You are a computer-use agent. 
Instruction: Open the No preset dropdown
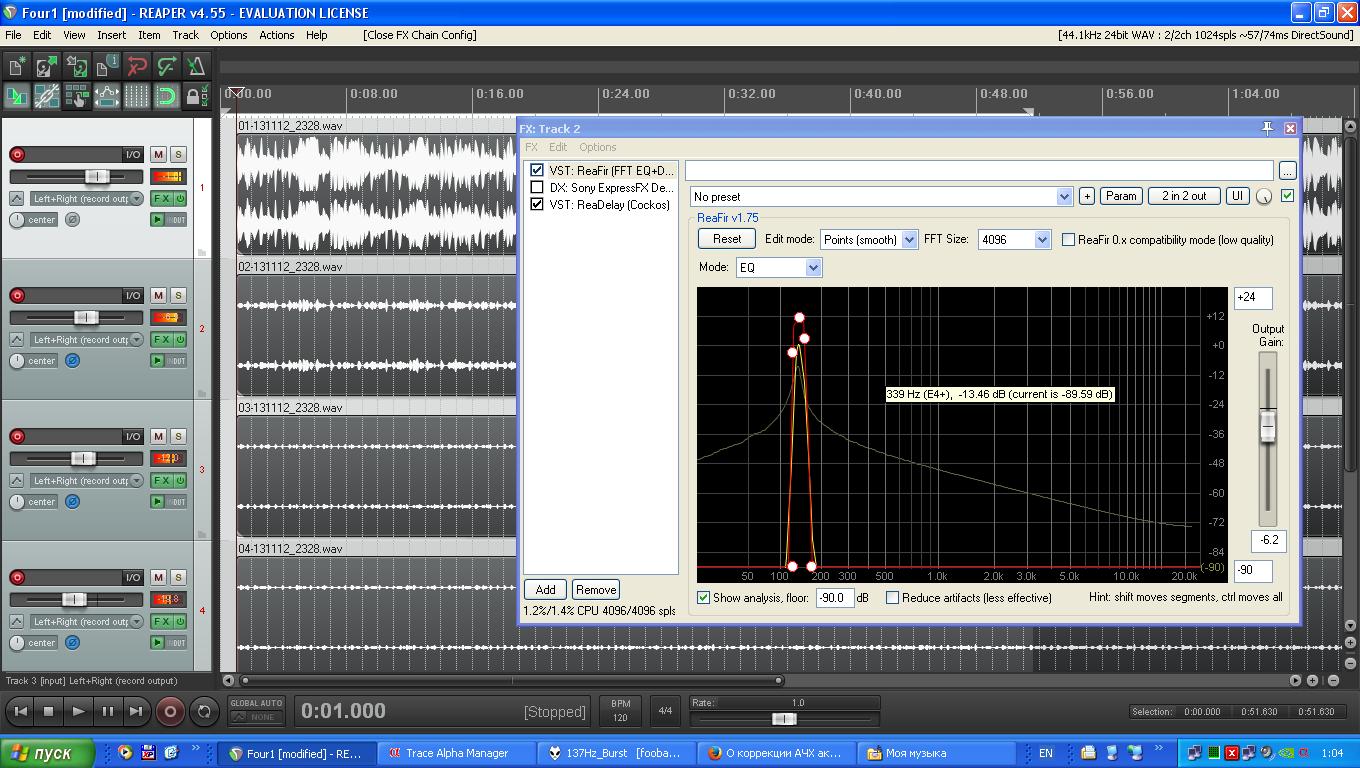(x=881, y=196)
